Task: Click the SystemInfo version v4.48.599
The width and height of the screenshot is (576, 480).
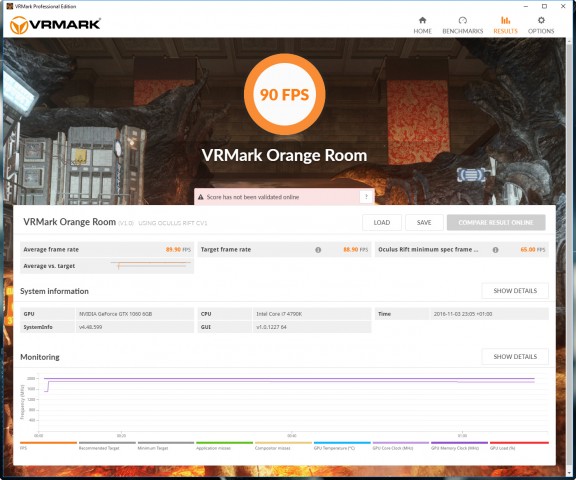Action: 90,327
